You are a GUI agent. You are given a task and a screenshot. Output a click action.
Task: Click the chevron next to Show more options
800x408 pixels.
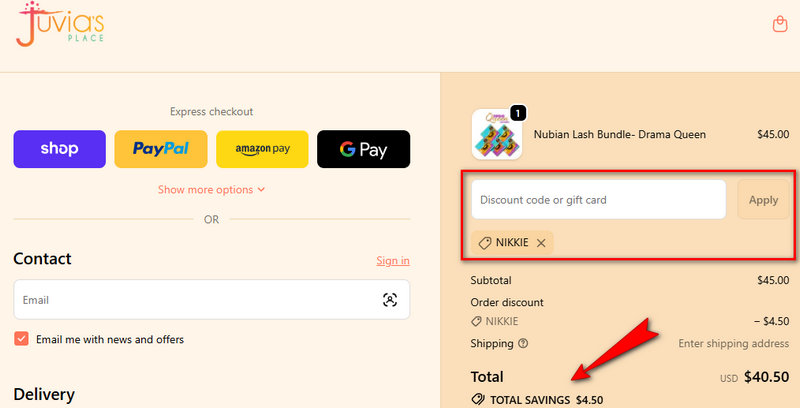tap(261, 189)
